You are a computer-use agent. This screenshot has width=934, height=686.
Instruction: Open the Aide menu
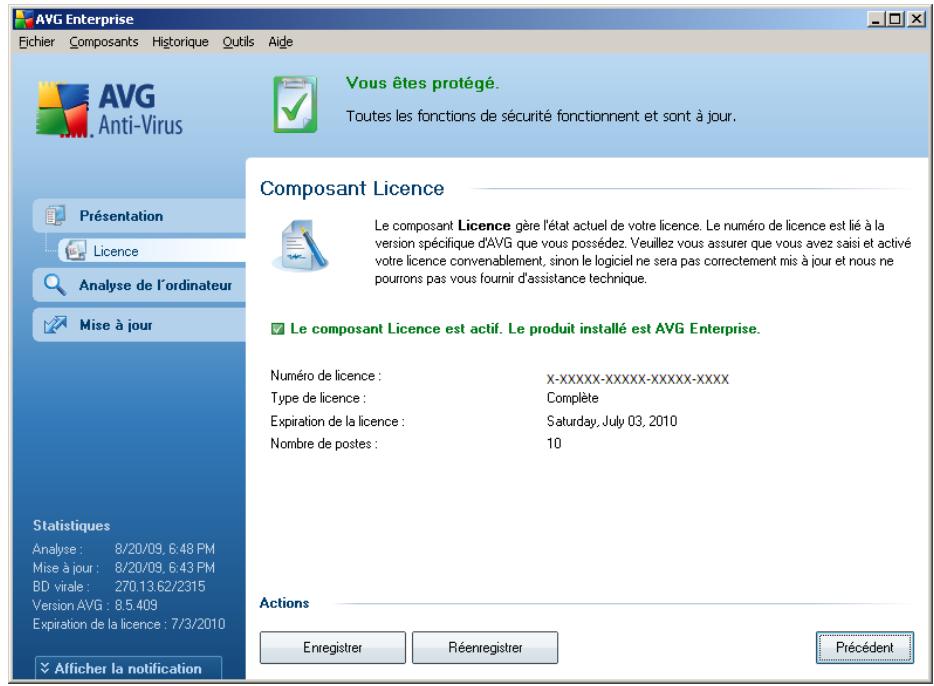click(281, 42)
